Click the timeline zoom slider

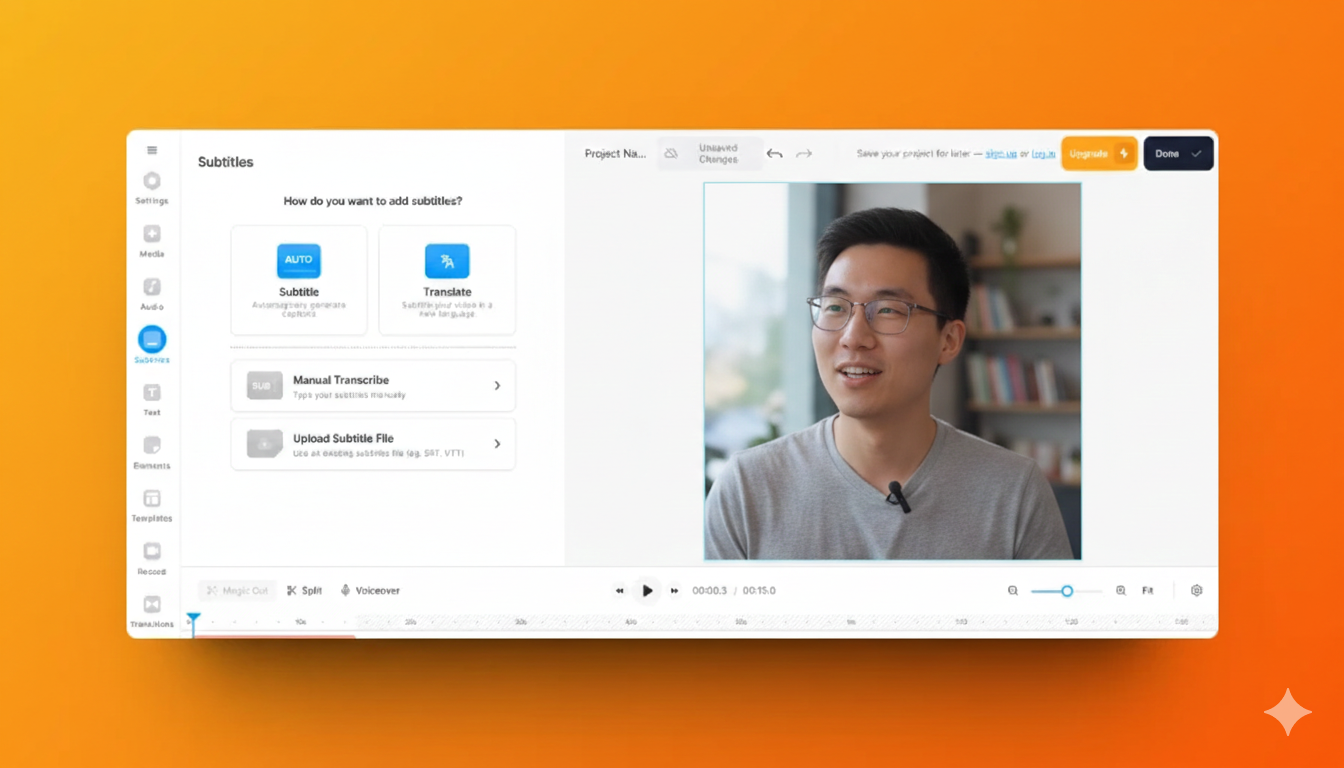click(x=1066, y=591)
